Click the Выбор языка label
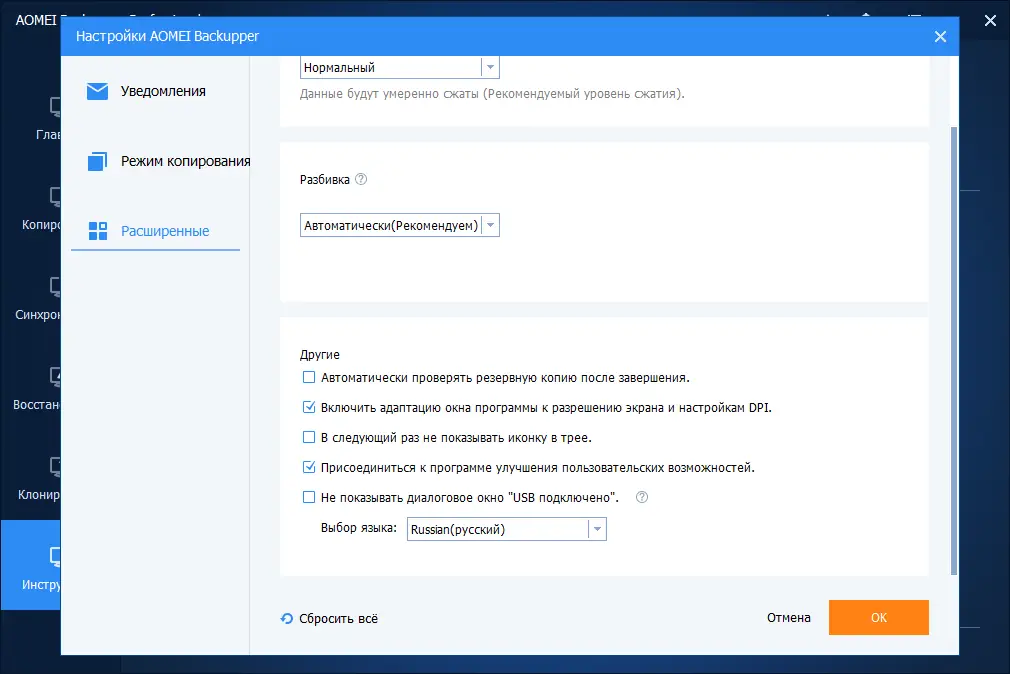This screenshot has width=1010, height=674. (359, 528)
